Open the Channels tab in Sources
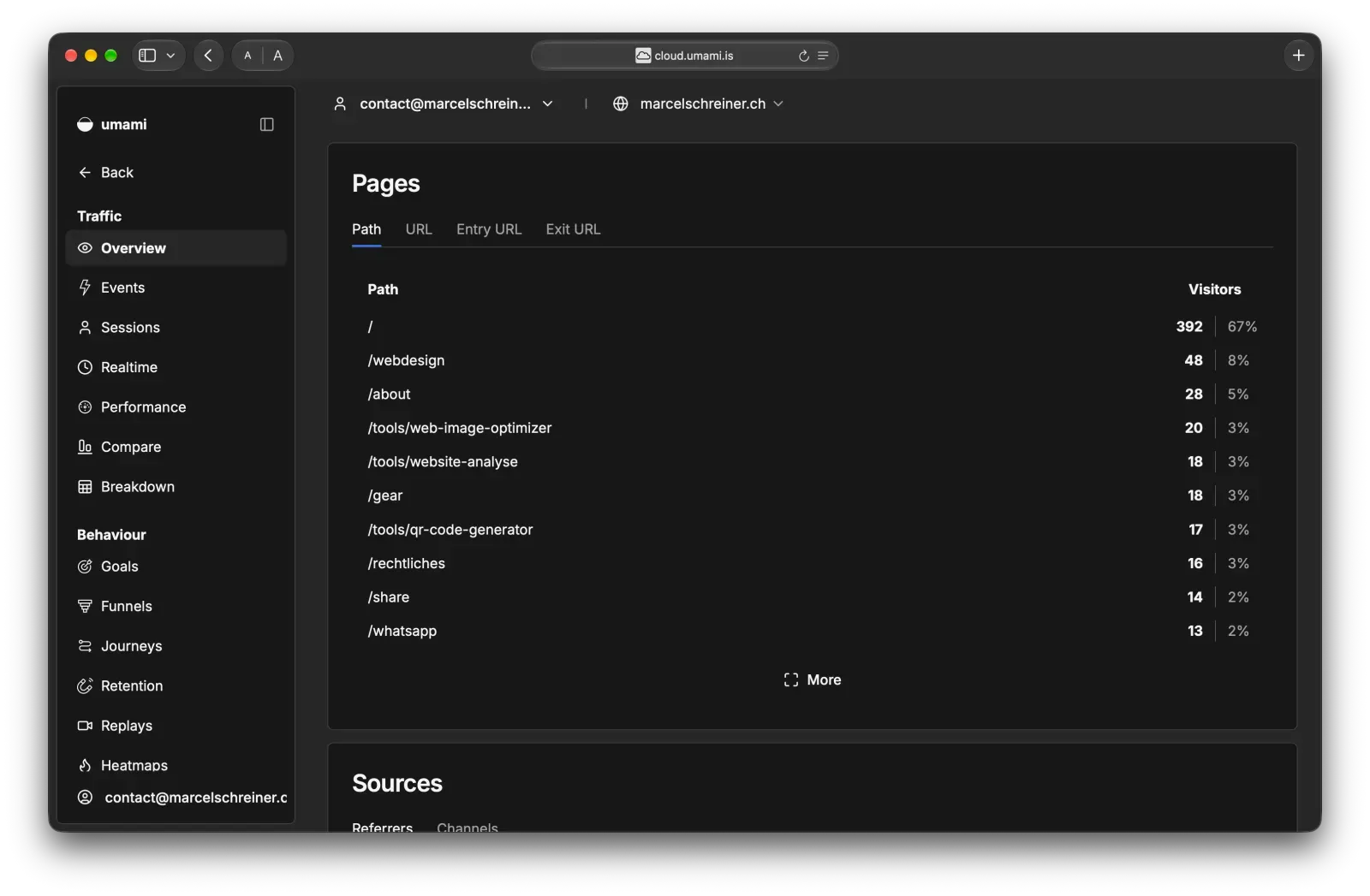Viewport: 1370px width, 896px height. 467,828
